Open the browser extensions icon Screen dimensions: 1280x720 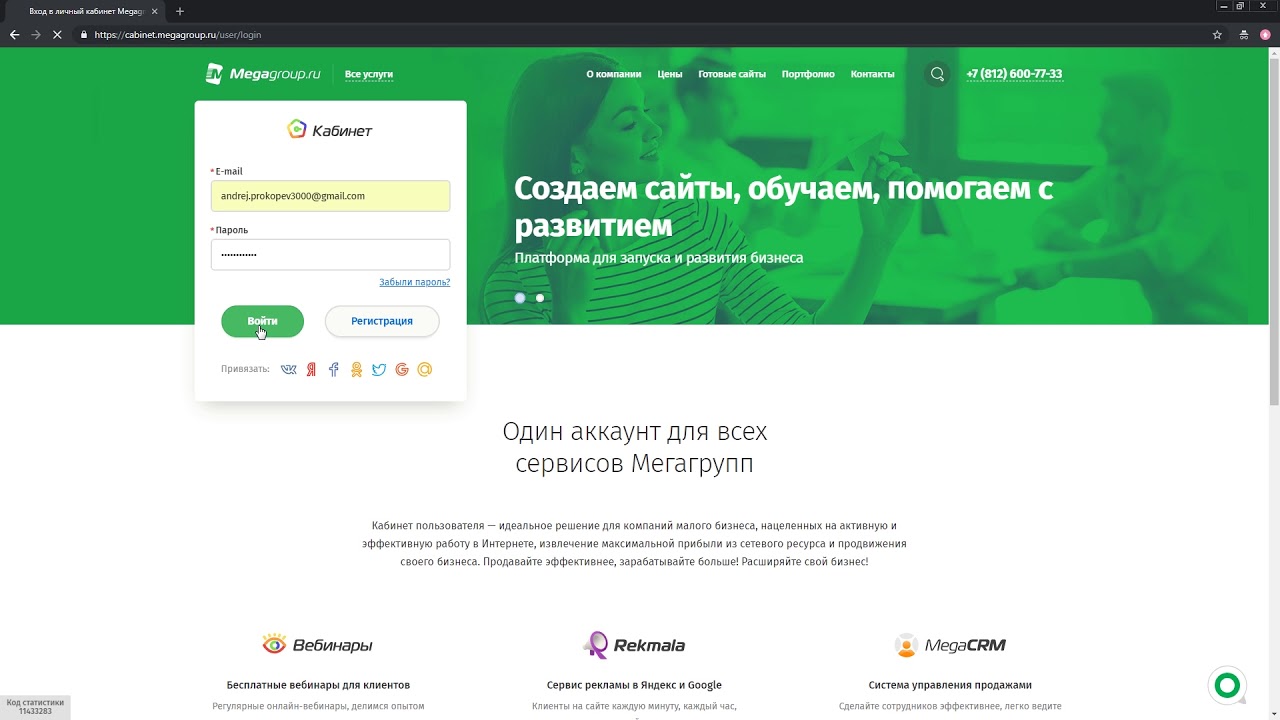click(1243, 34)
